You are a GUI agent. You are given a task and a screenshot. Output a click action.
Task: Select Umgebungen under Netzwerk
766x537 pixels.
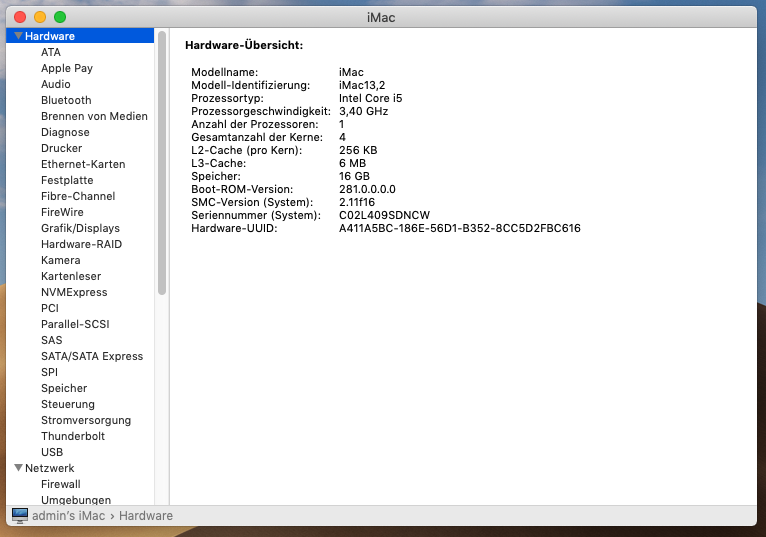coord(76,500)
